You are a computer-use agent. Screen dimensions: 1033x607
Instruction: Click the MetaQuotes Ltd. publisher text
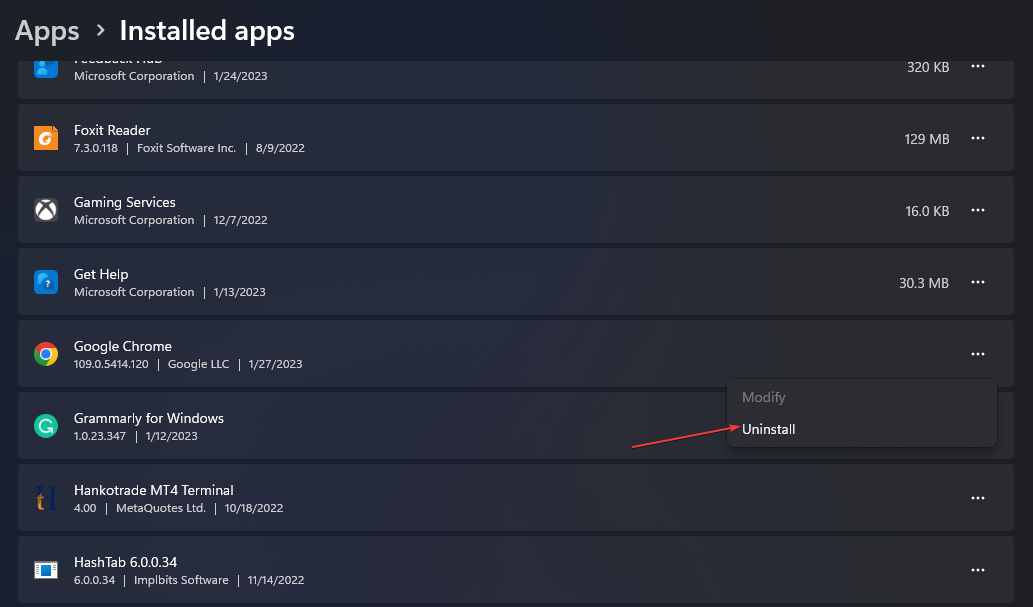(x=161, y=508)
